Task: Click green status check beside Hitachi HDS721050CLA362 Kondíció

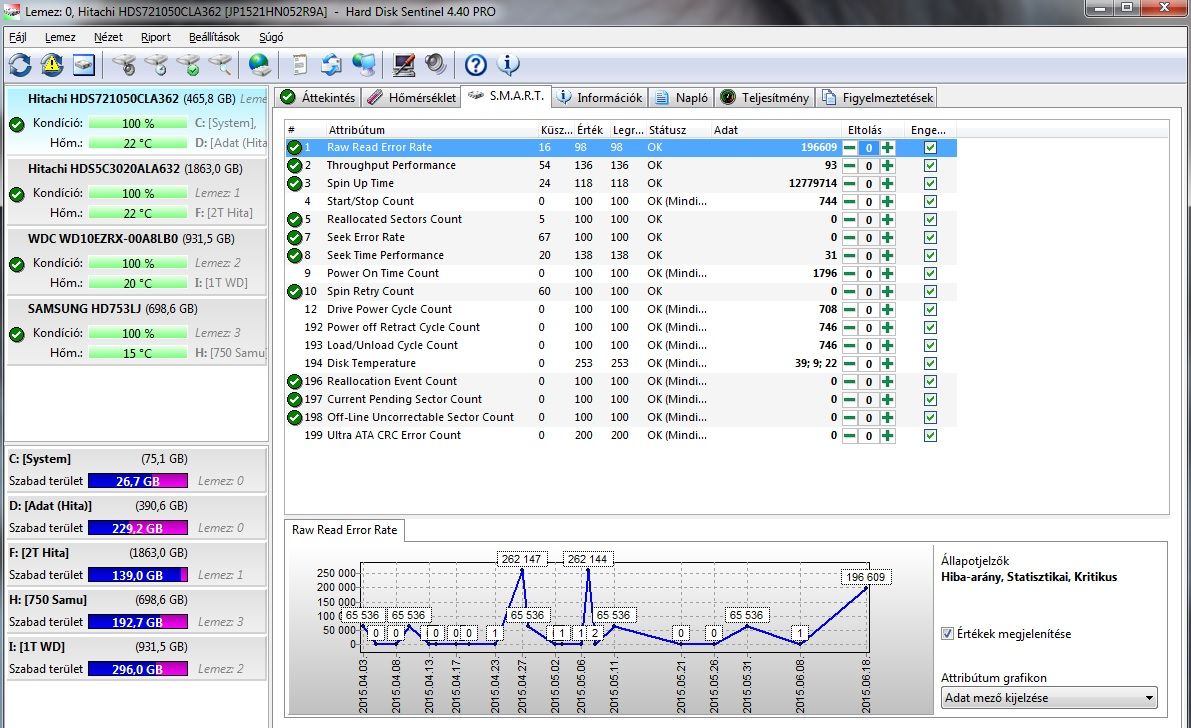Action: (x=17, y=124)
